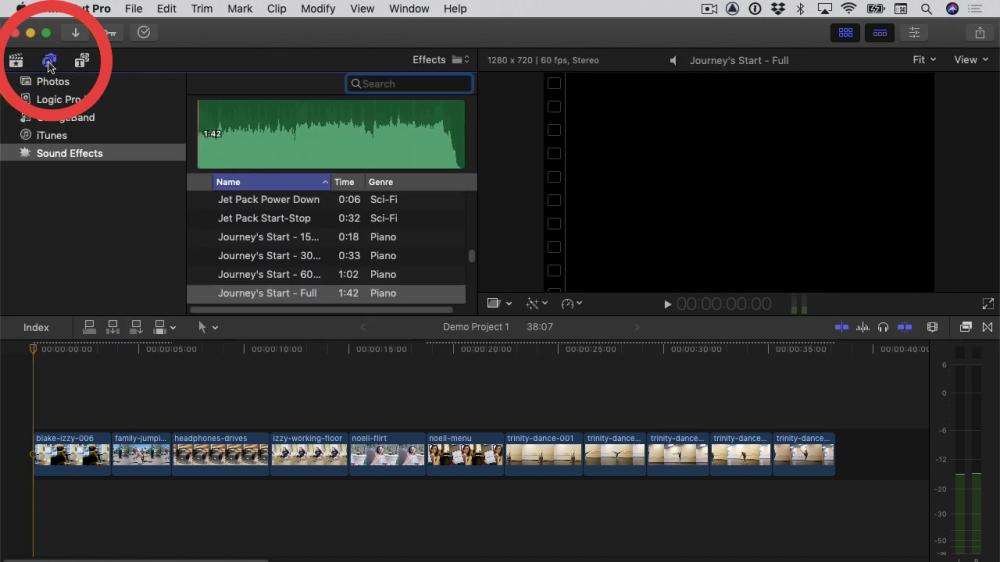Image resolution: width=1000 pixels, height=562 pixels.
Task: Toggle snapping in timeline
Action: point(904,327)
